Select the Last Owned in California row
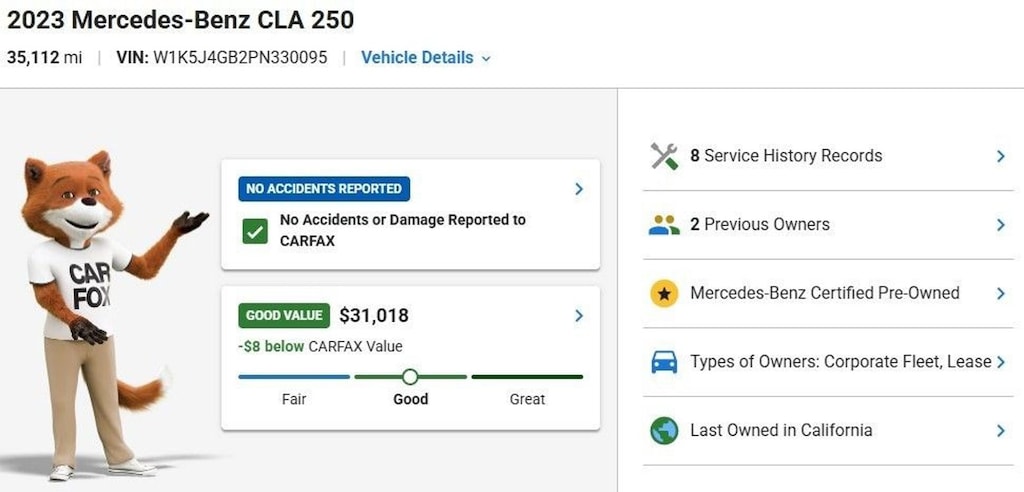 pos(828,431)
